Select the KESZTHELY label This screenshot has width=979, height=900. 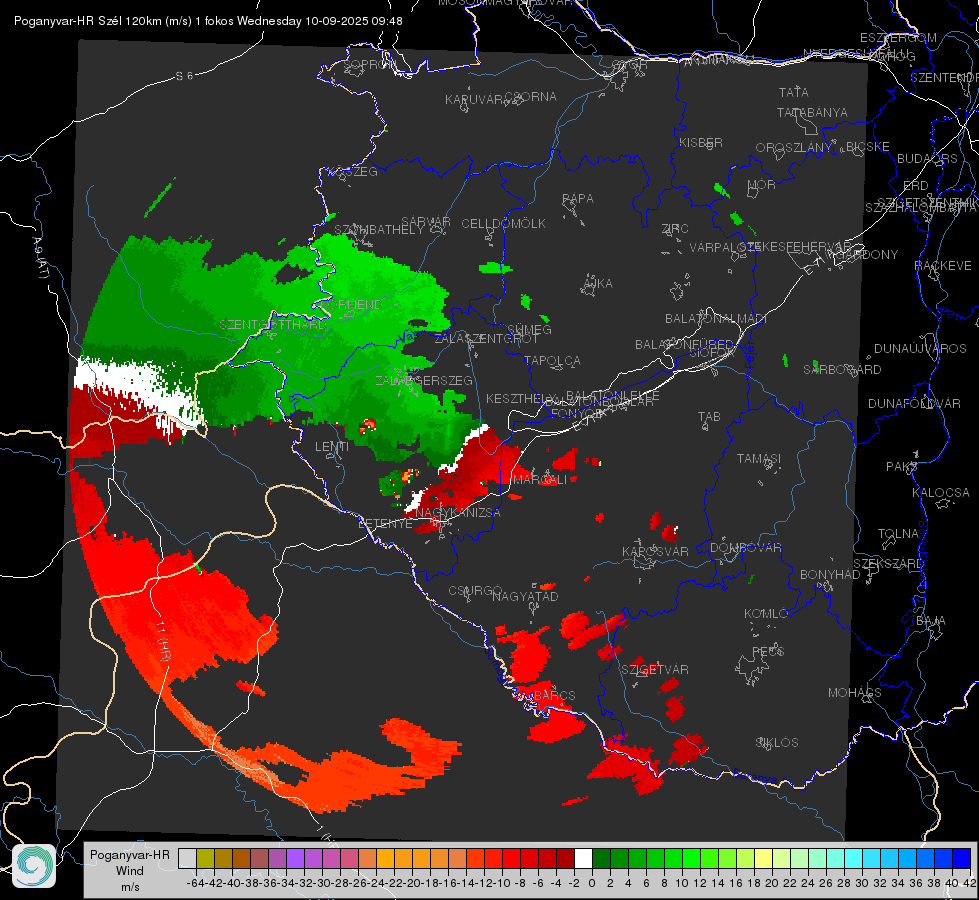click(521, 398)
